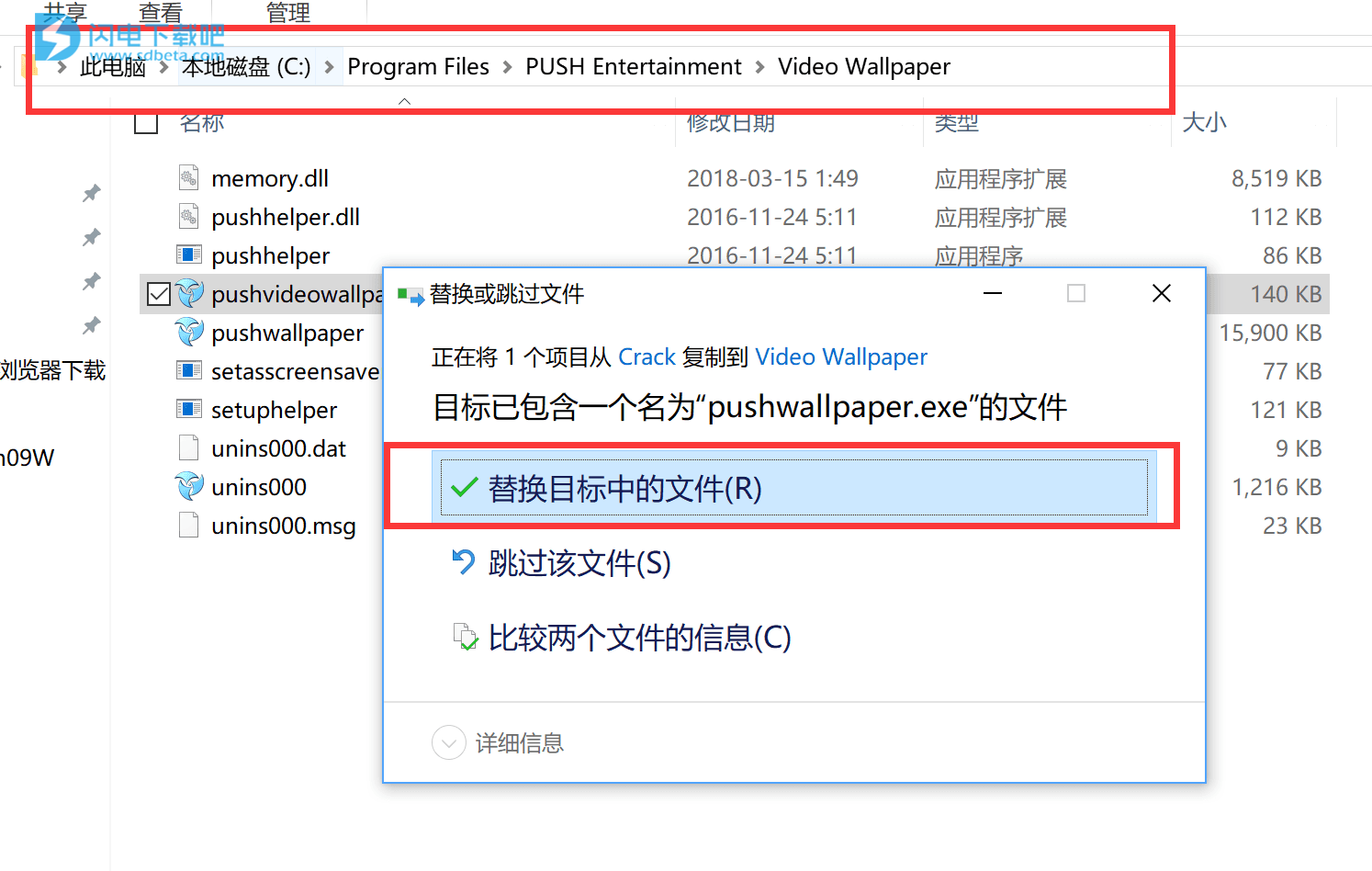Open the 管理 ribbon tab
The width and height of the screenshot is (1372, 871).
[288, 12]
